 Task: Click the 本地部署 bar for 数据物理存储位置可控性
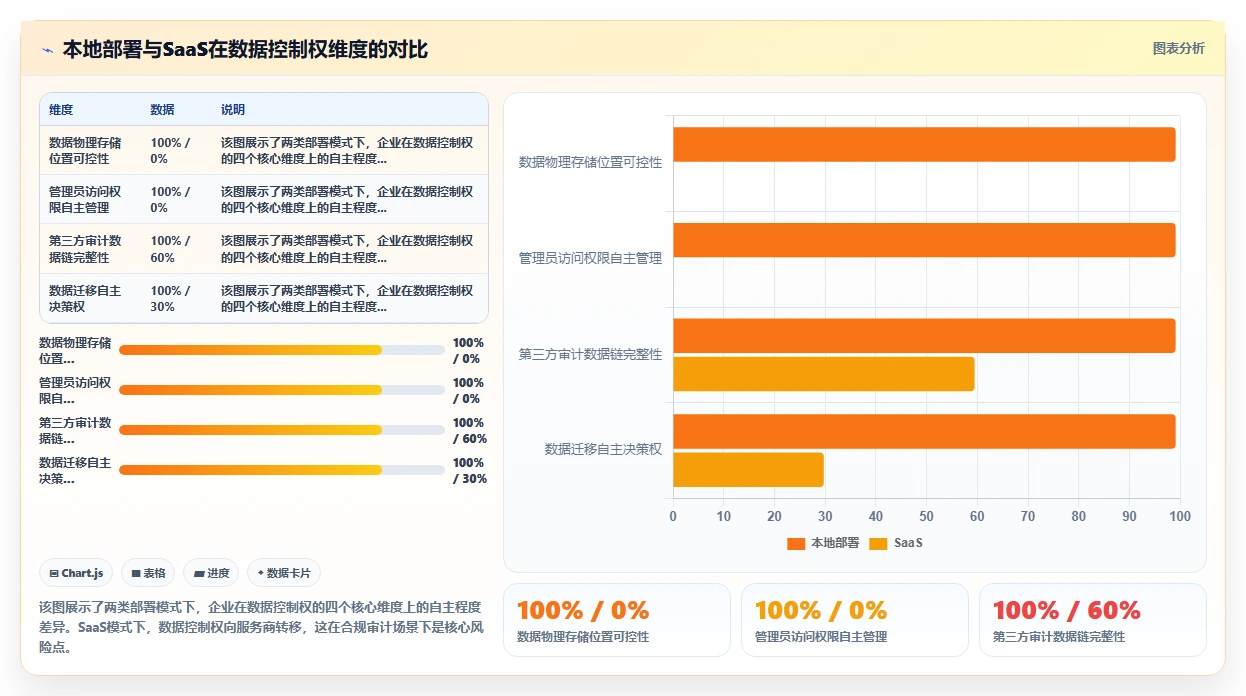pos(924,144)
